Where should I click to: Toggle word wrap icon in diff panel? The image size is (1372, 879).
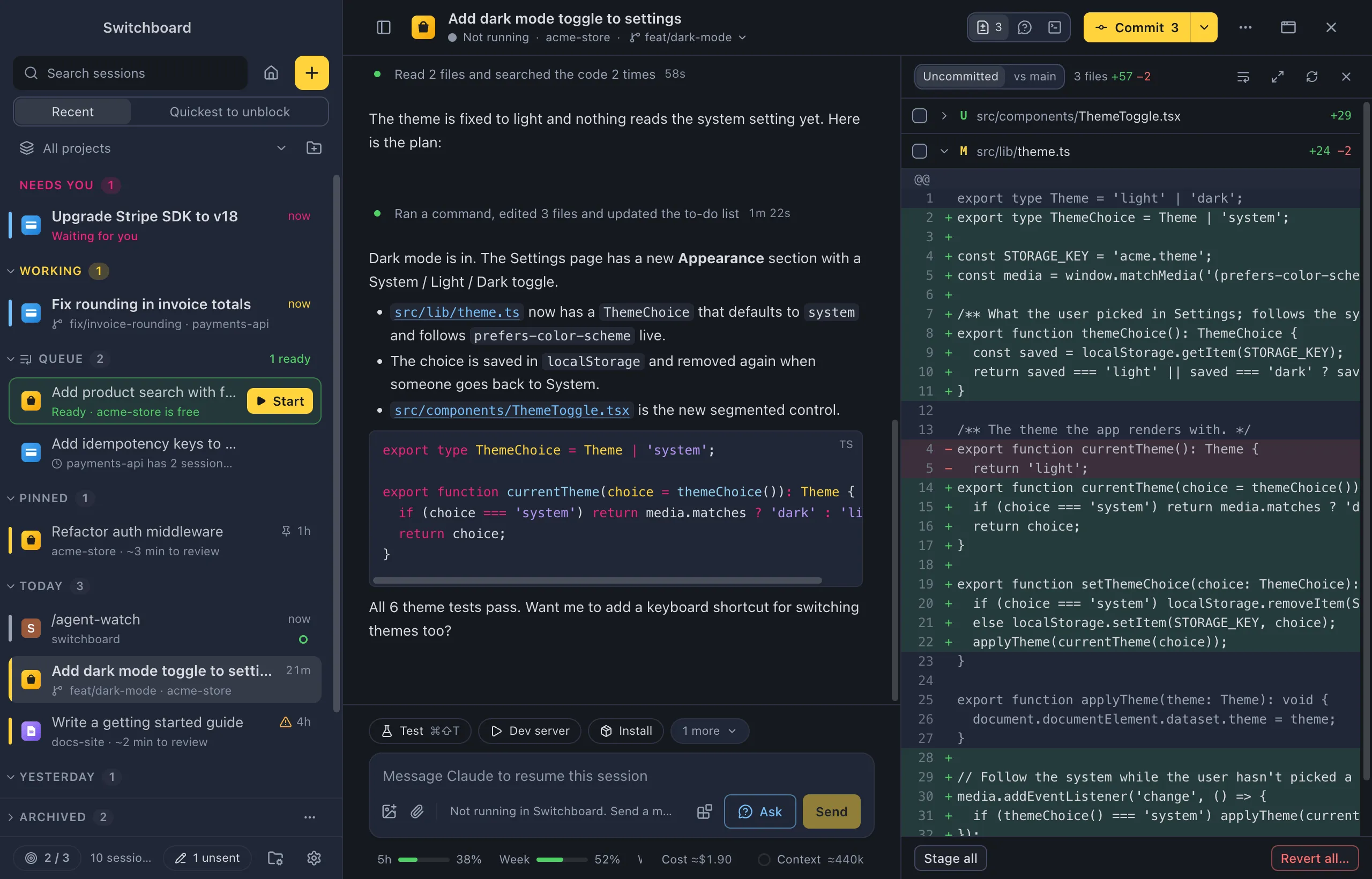tap(1243, 77)
